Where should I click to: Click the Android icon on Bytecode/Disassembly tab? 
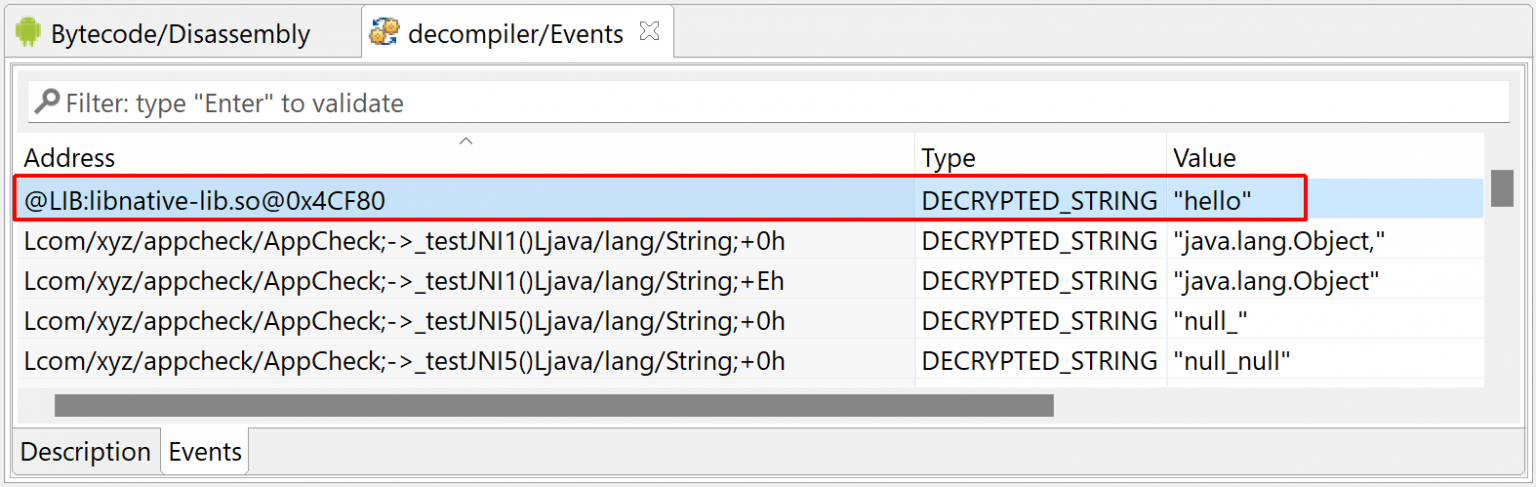[x=28, y=33]
